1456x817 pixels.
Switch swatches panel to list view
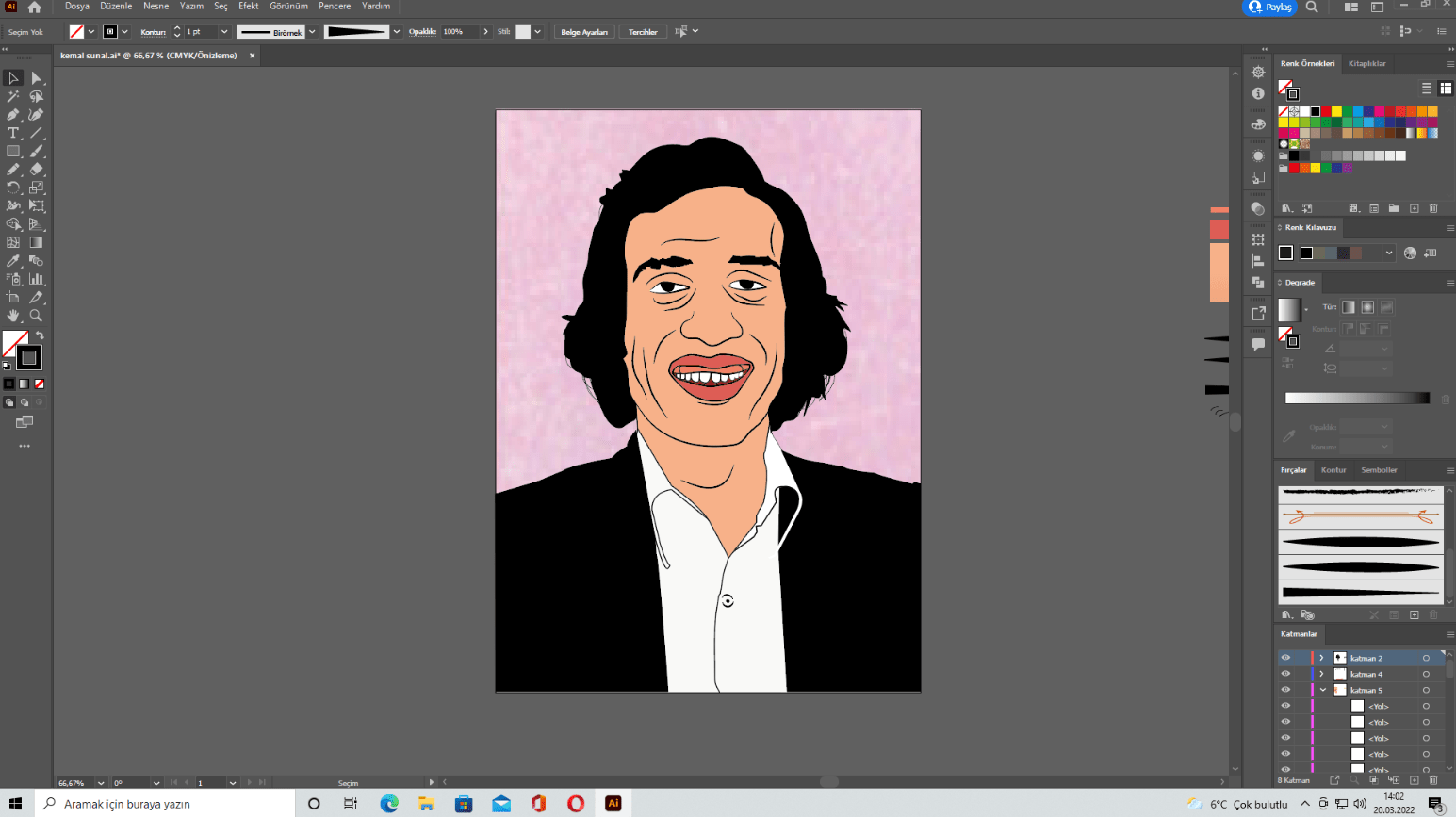1427,88
